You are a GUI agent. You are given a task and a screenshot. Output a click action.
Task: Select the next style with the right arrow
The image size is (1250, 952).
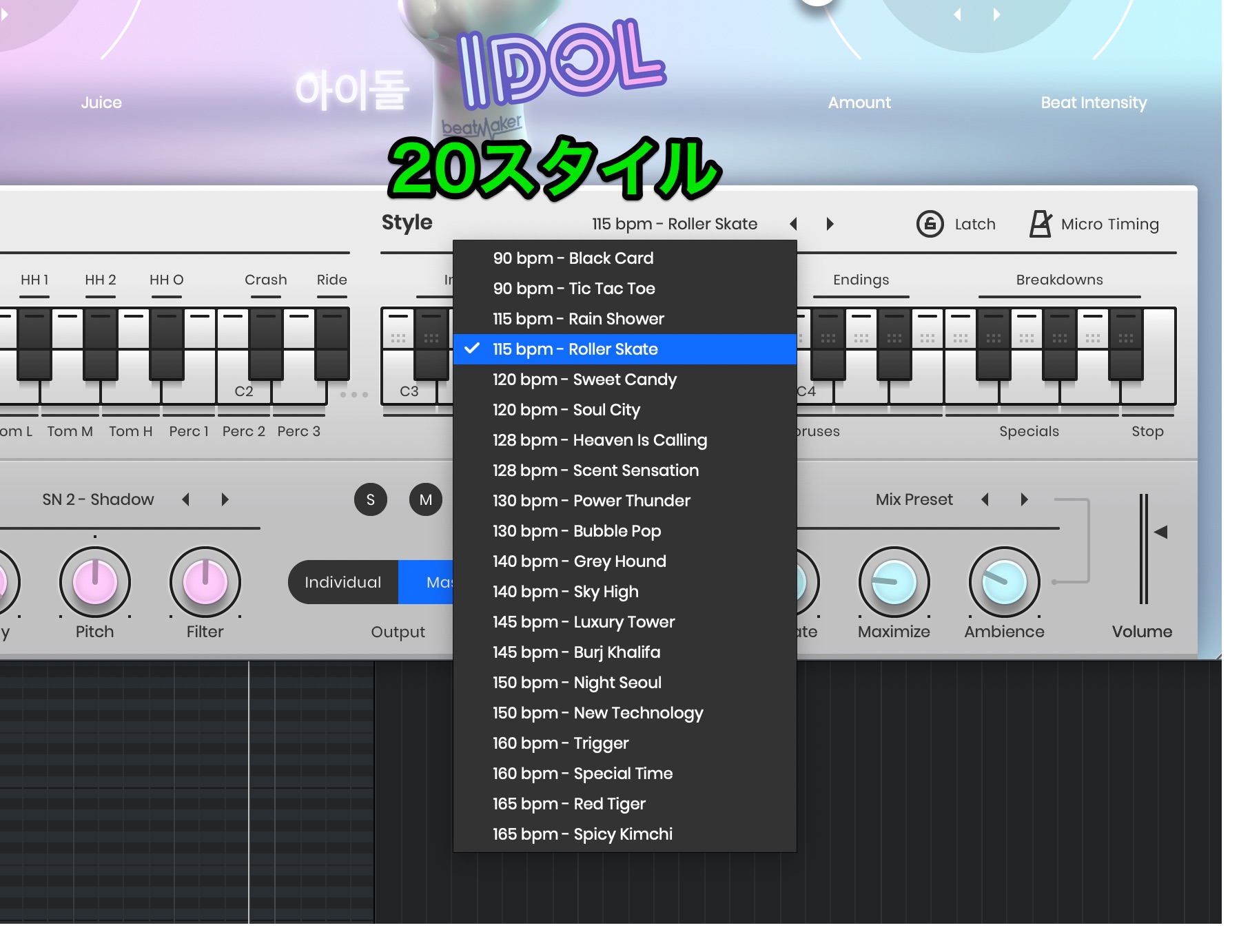pyautogui.click(x=830, y=224)
